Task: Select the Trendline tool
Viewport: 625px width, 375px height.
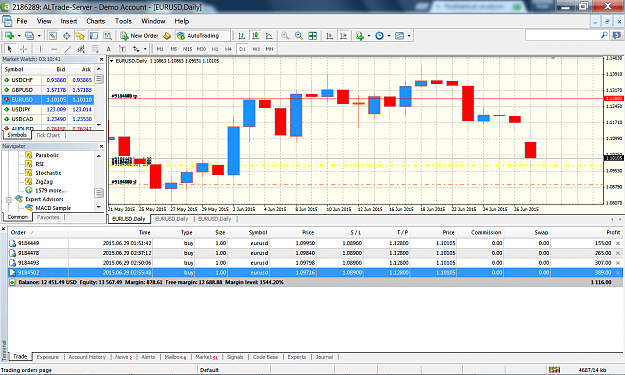Action: (68, 49)
